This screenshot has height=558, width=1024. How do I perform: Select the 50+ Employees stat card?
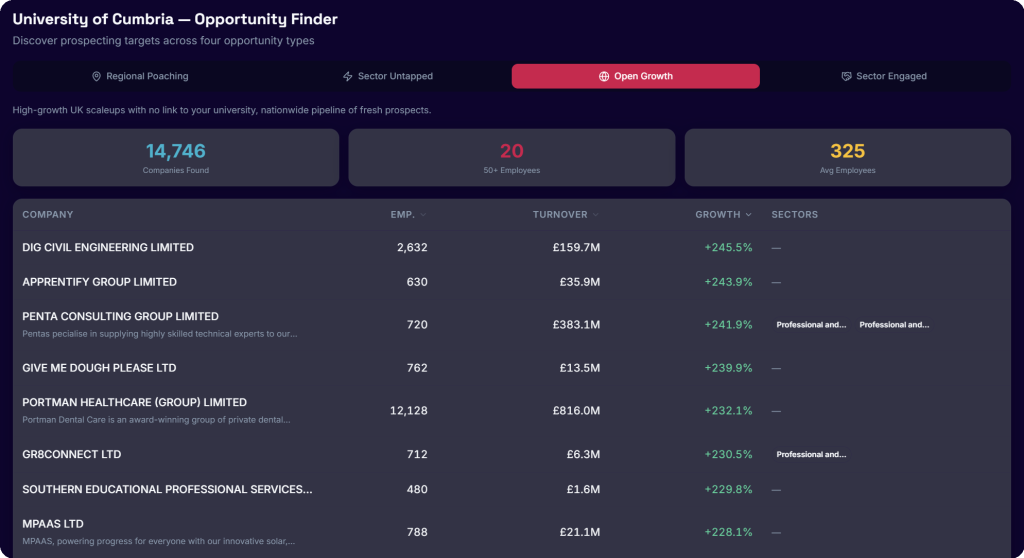tap(511, 157)
